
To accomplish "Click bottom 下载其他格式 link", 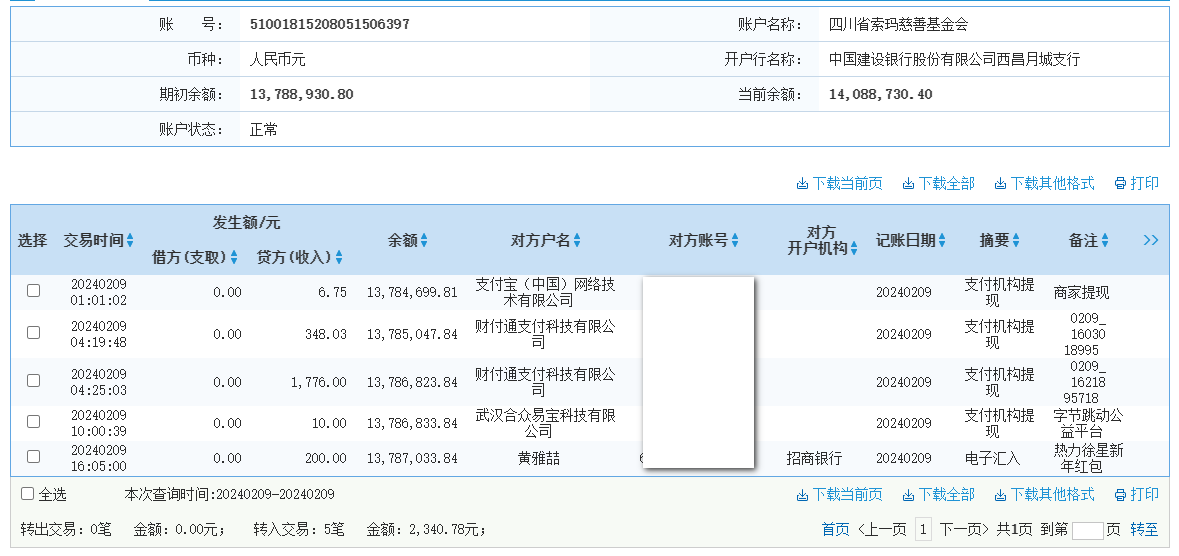I will coord(1044,495).
